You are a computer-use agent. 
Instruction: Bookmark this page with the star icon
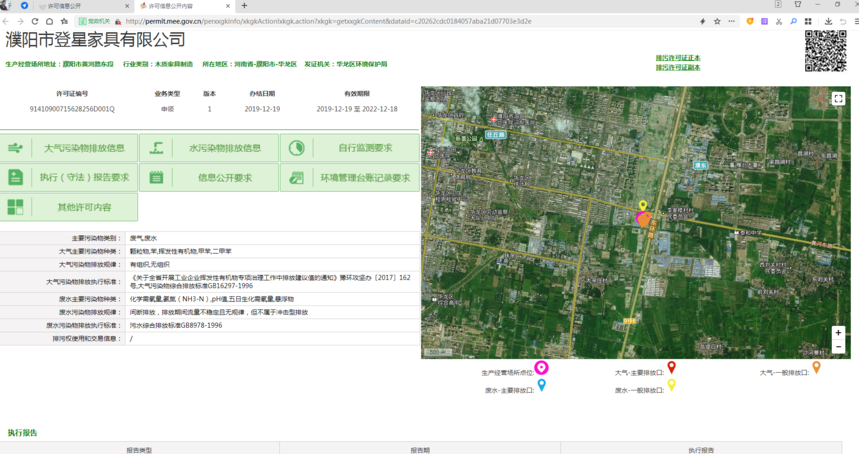pyautogui.click(x=717, y=21)
